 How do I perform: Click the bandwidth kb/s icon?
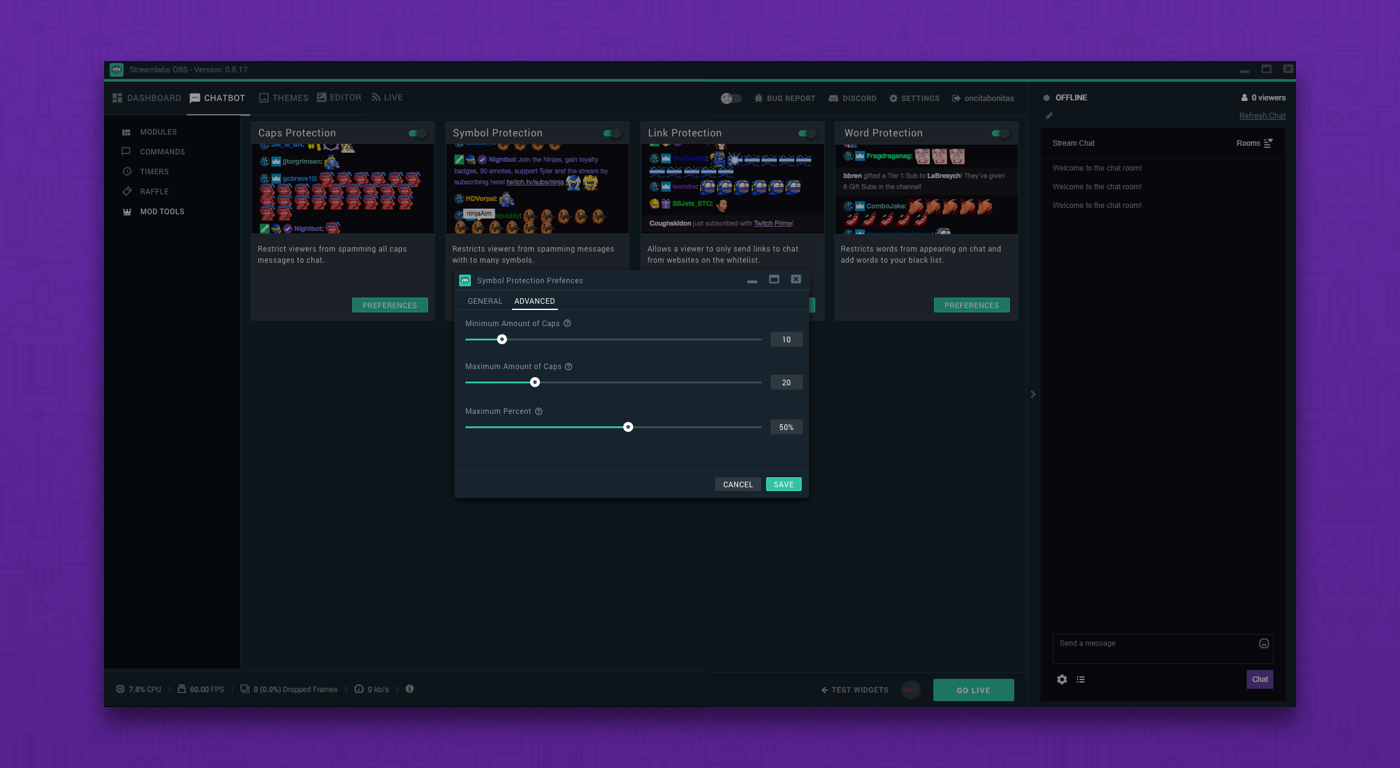359,689
